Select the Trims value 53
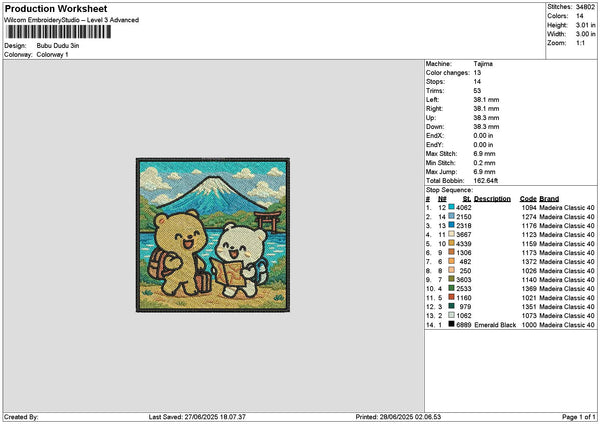The image size is (600, 424). click(x=477, y=91)
